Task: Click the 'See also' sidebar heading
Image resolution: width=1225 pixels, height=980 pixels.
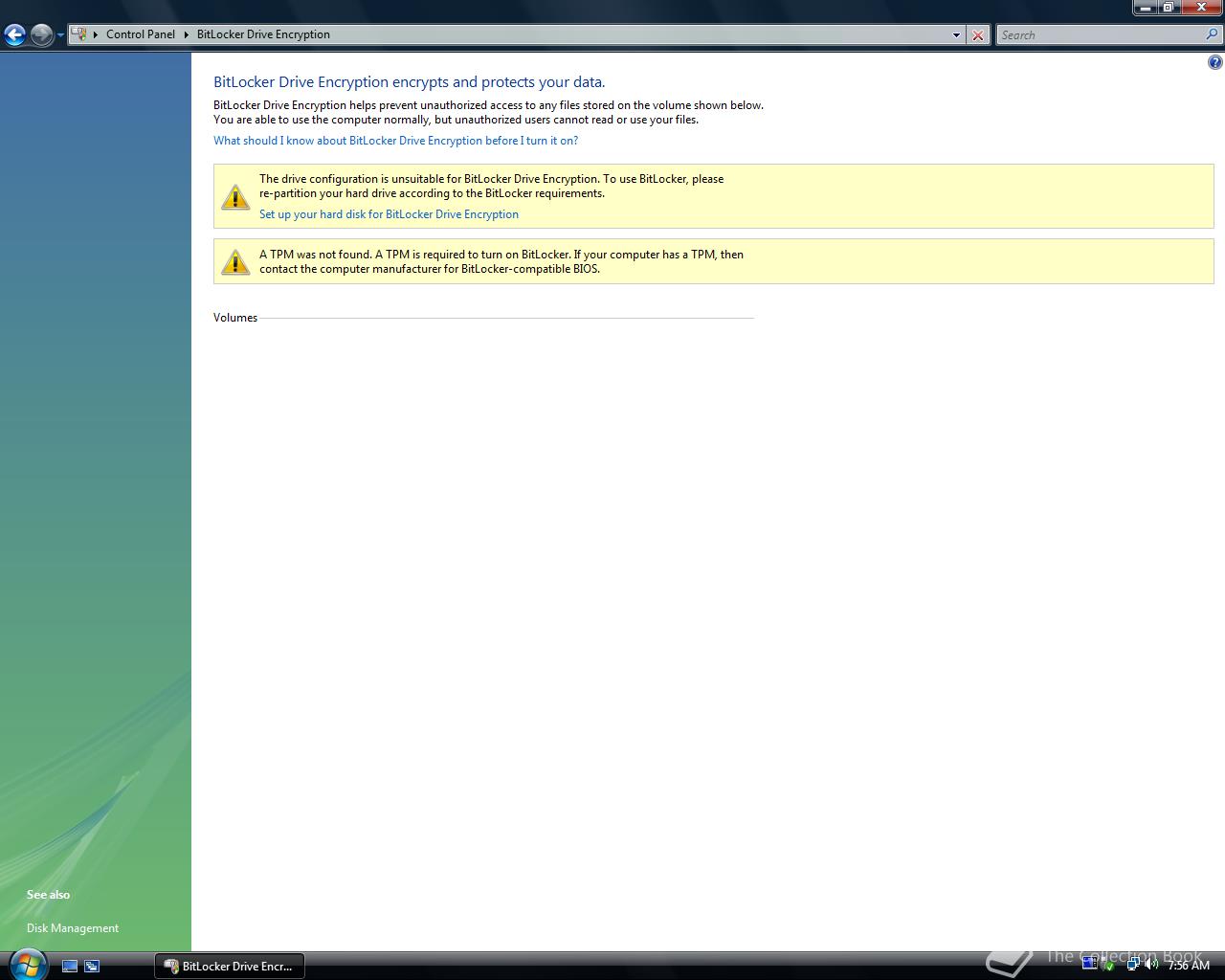Action: pyautogui.click(x=48, y=895)
